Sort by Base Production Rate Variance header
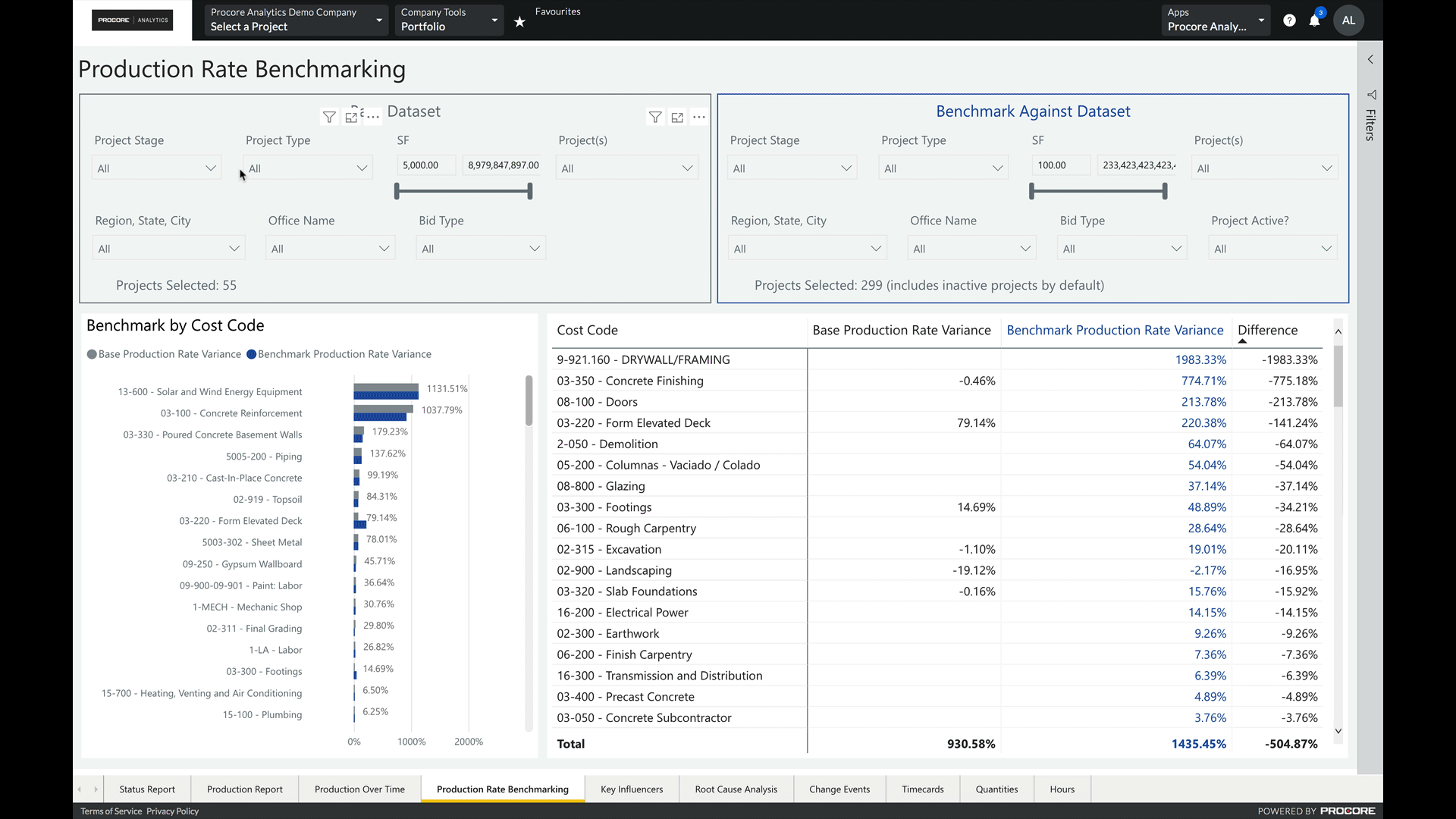 (x=902, y=331)
